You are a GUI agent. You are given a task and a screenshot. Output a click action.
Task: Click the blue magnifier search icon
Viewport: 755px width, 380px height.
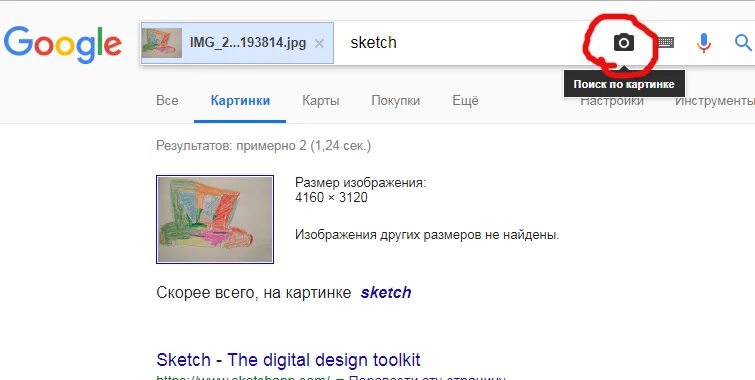coord(743,42)
